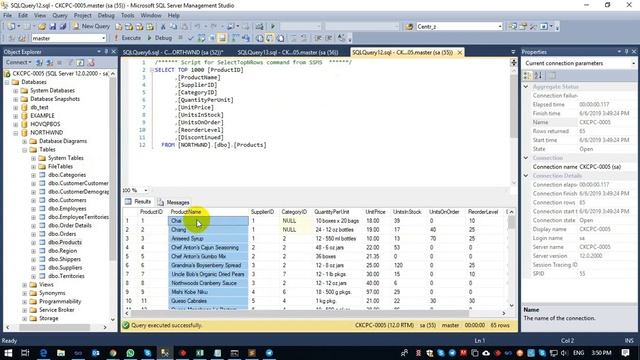Open WhatsApp from the taskbar
The image size is (640, 360).
coord(130,353)
